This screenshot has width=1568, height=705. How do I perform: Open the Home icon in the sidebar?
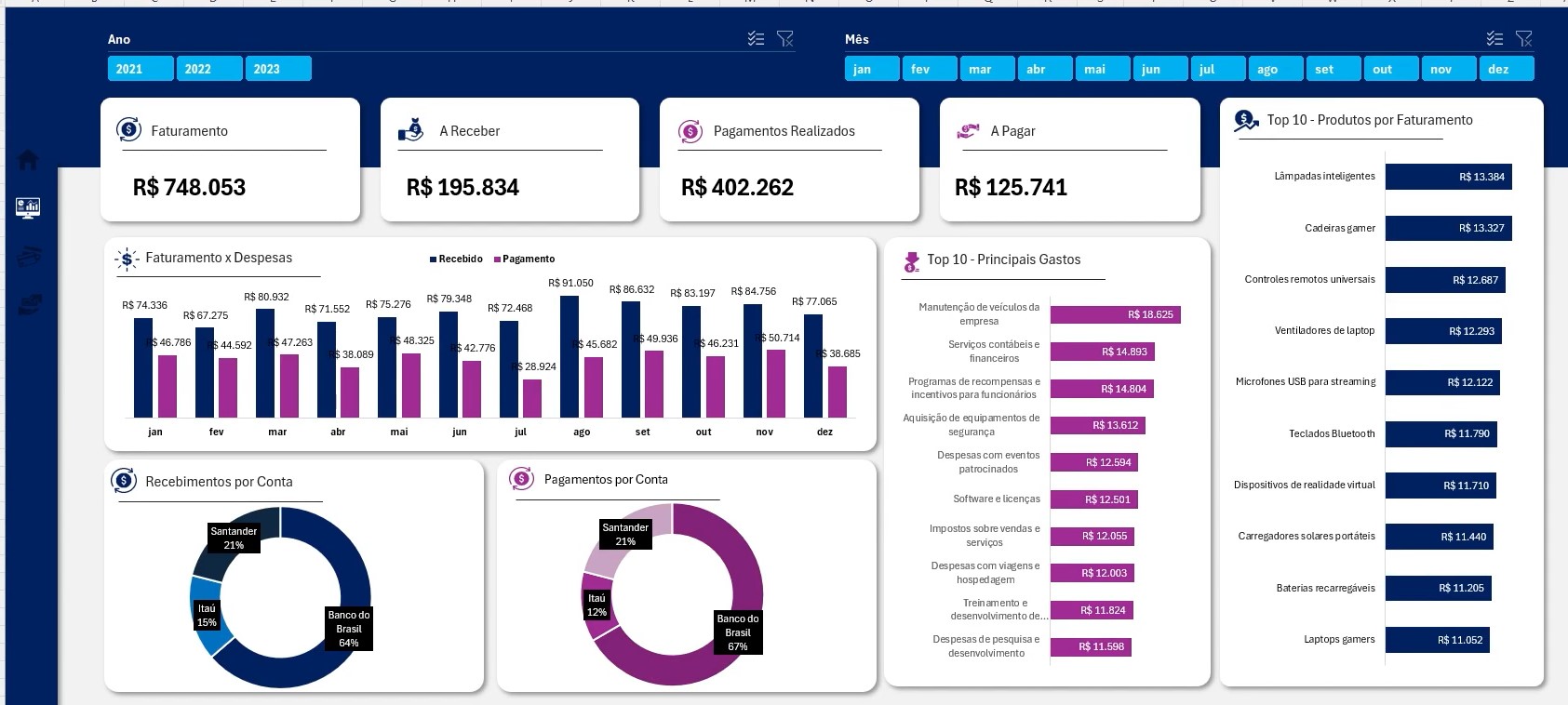click(28, 160)
